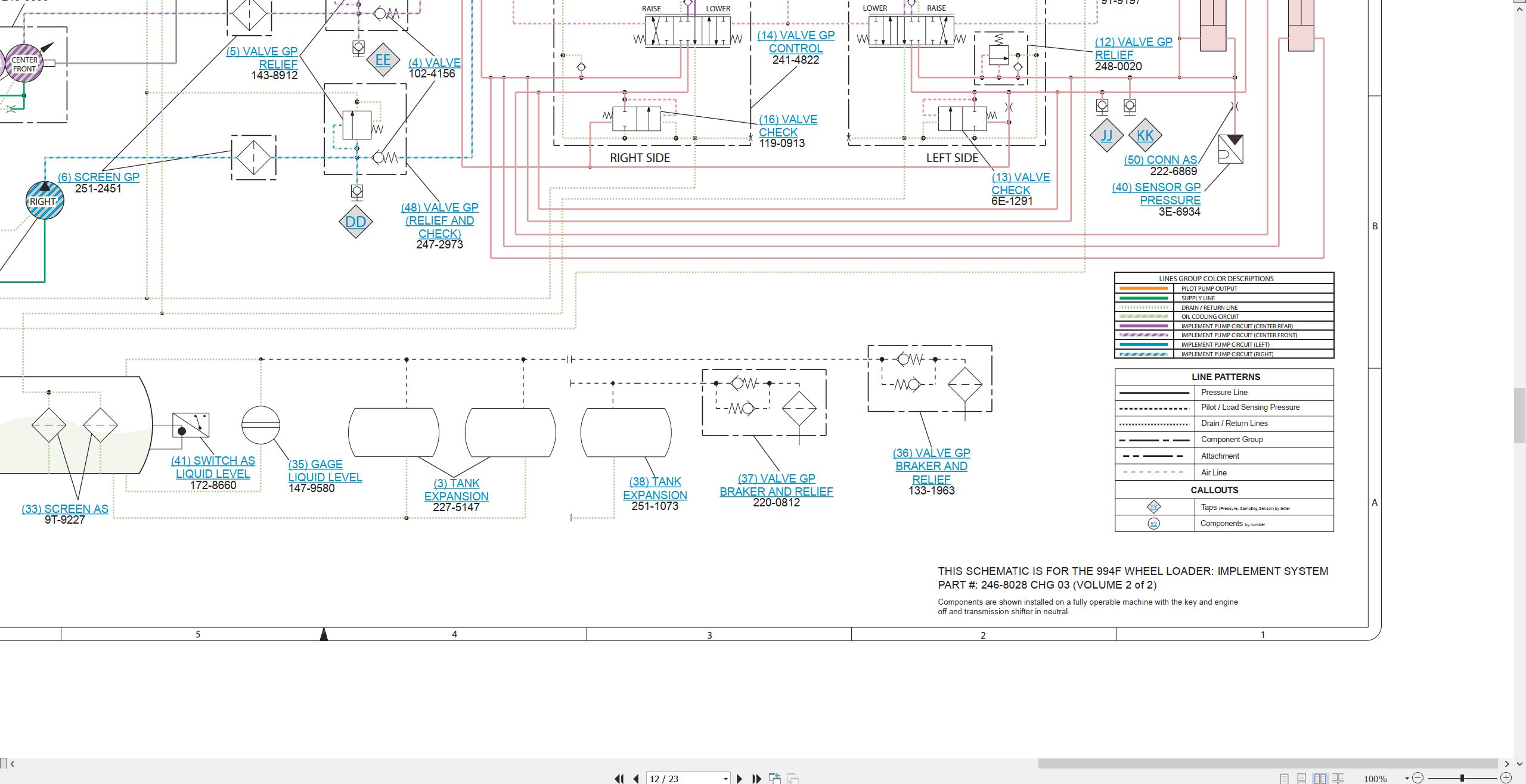Open (48) VALVE GP RELIEF AND CHECK link
The height and width of the screenshot is (784, 1526).
[440, 220]
